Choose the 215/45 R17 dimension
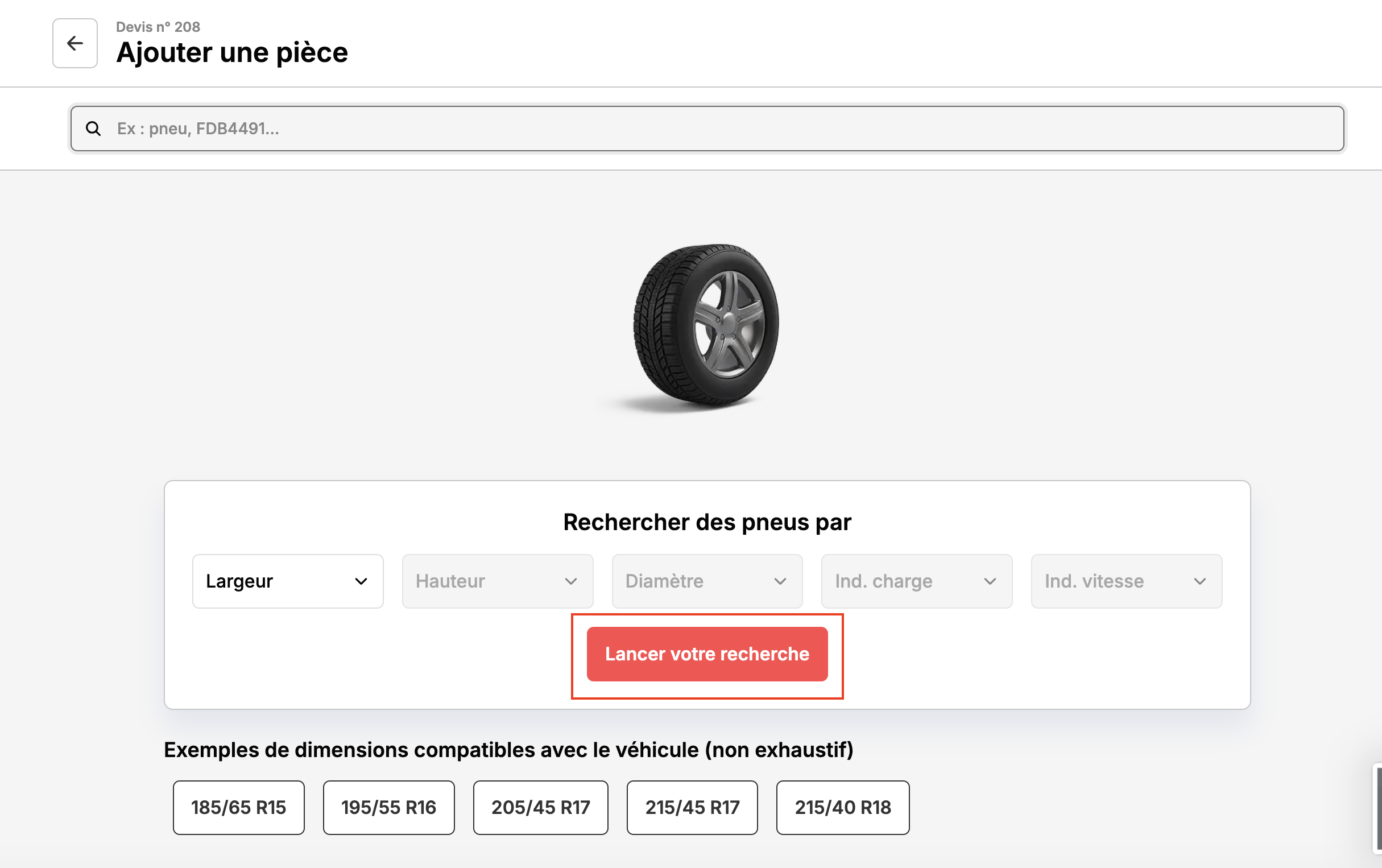The image size is (1382, 868). point(692,807)
